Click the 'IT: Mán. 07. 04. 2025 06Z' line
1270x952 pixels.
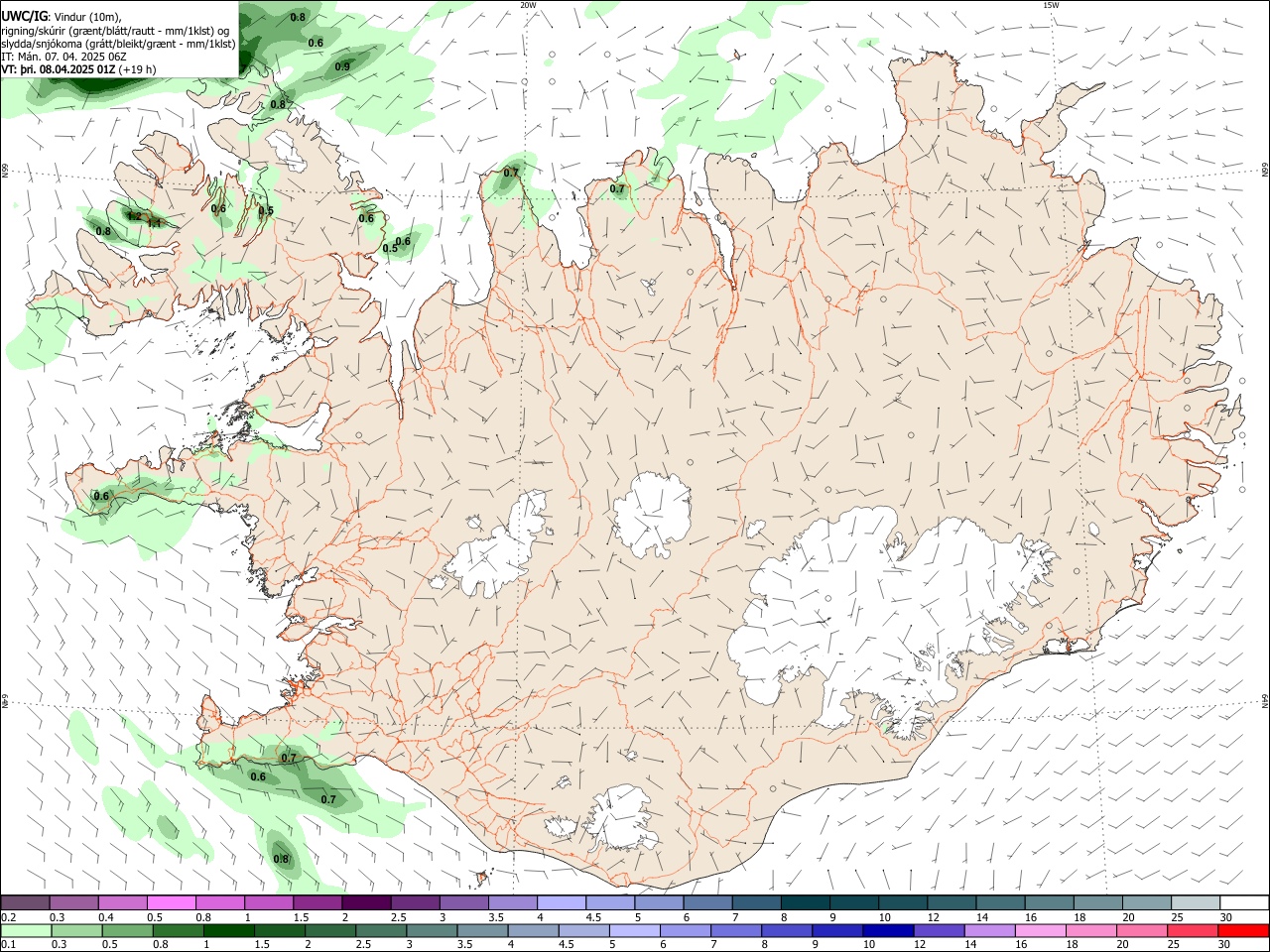[63, 57]
